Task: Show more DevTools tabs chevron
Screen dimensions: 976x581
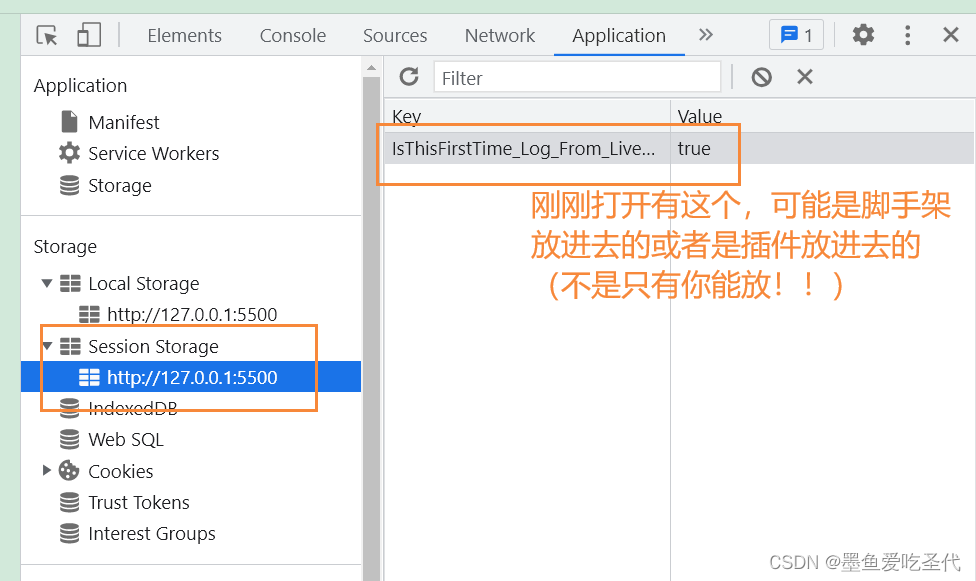Action: [x=705, y=34]
